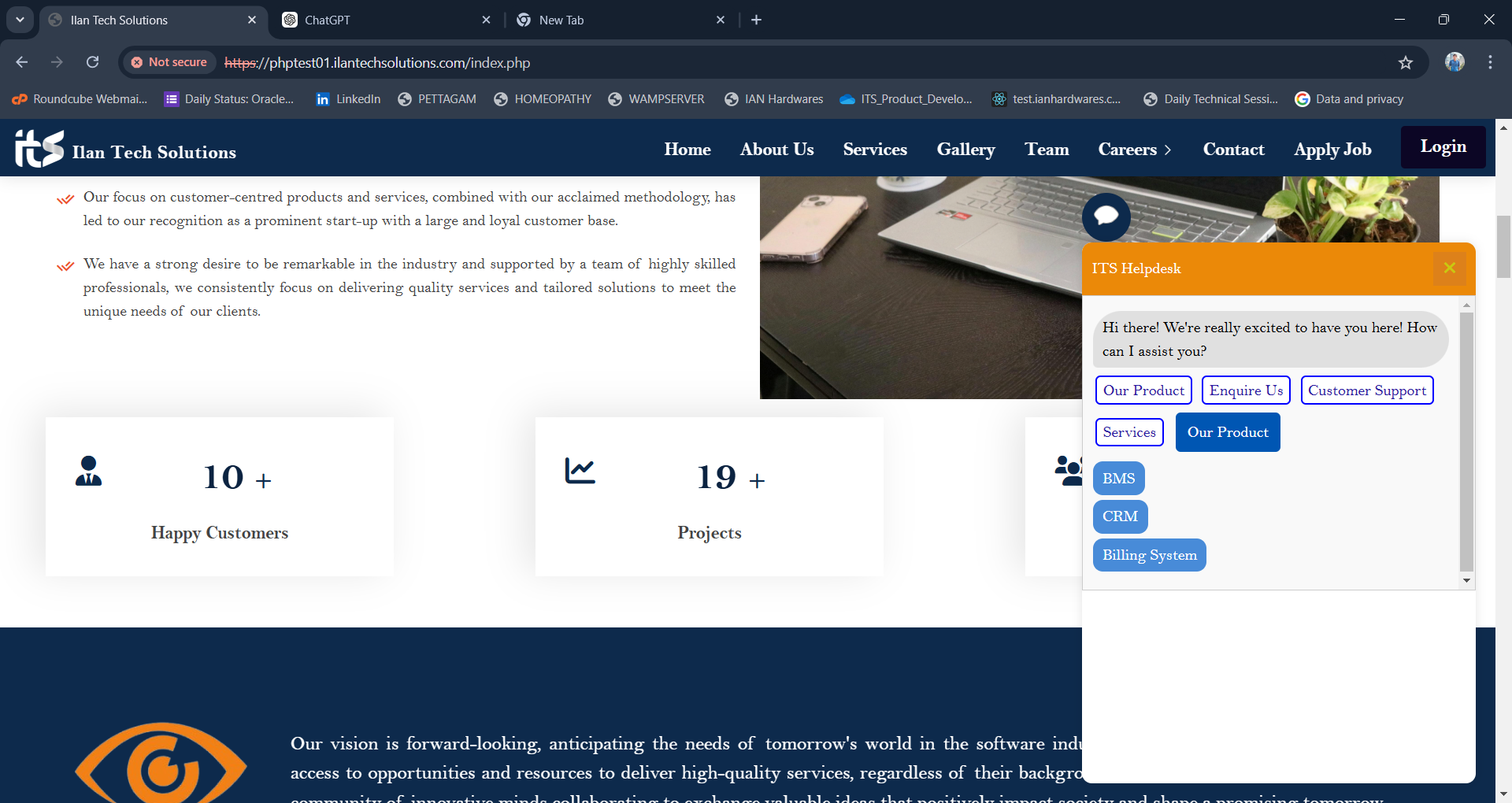
Task: Open Chrome profile avatar
Action: pyautogui.click(x=1455, y=62)
